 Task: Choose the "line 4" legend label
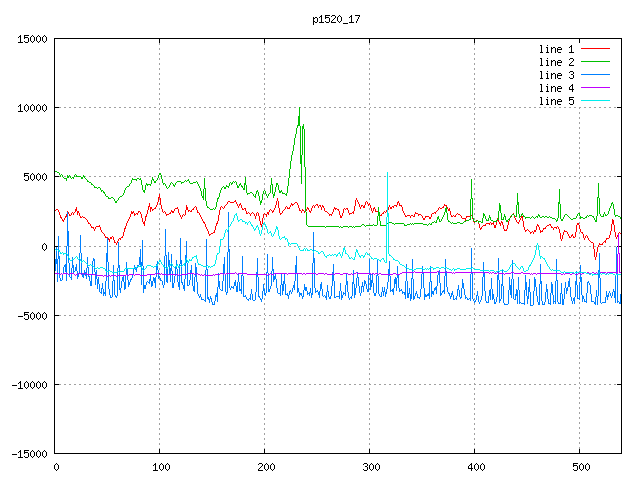pos(558,88)
